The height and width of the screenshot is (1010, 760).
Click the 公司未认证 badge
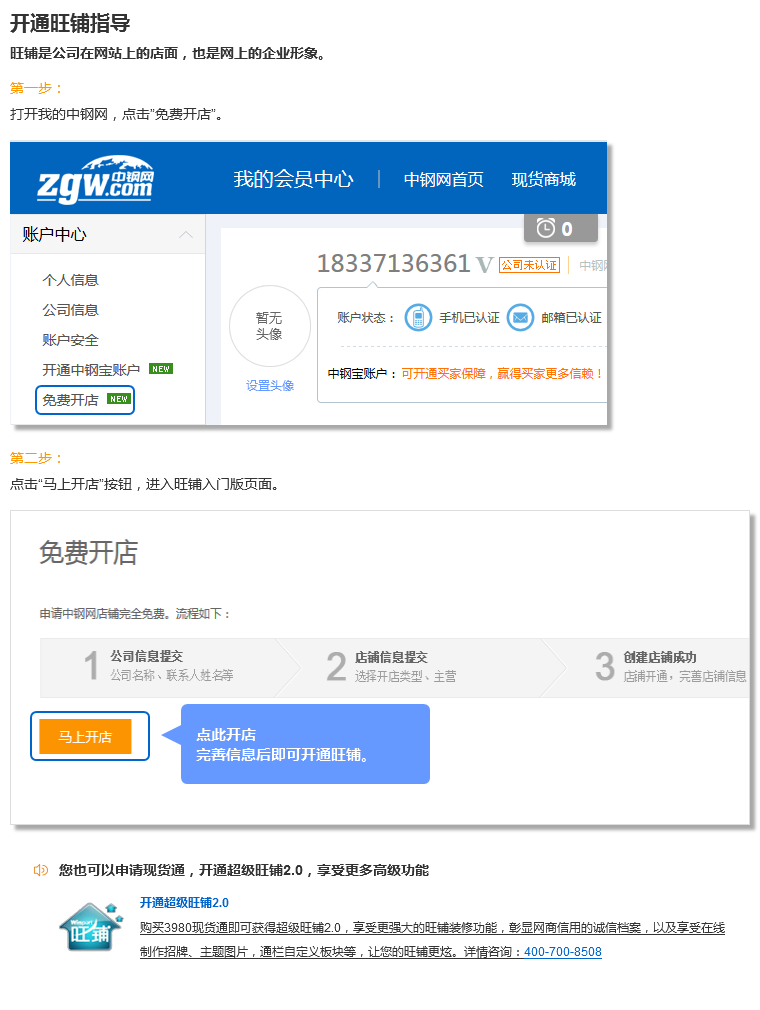point(529,265)
